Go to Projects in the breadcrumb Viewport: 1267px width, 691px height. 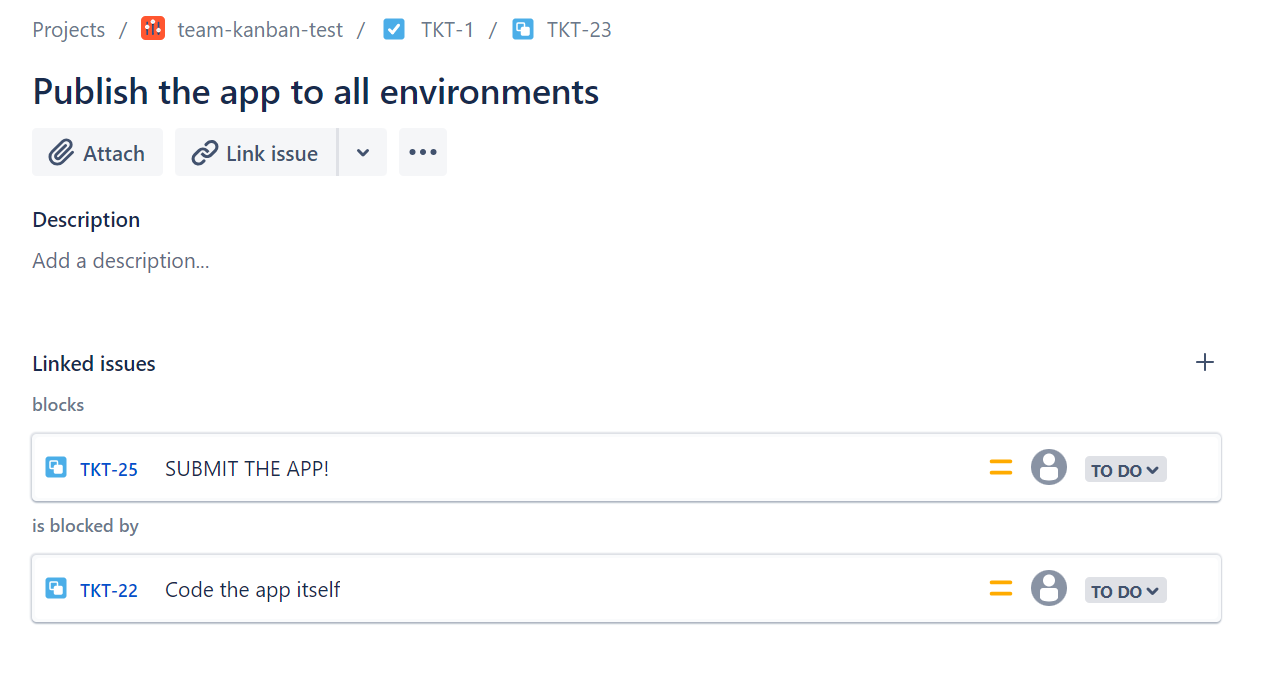tap(68, 29)
